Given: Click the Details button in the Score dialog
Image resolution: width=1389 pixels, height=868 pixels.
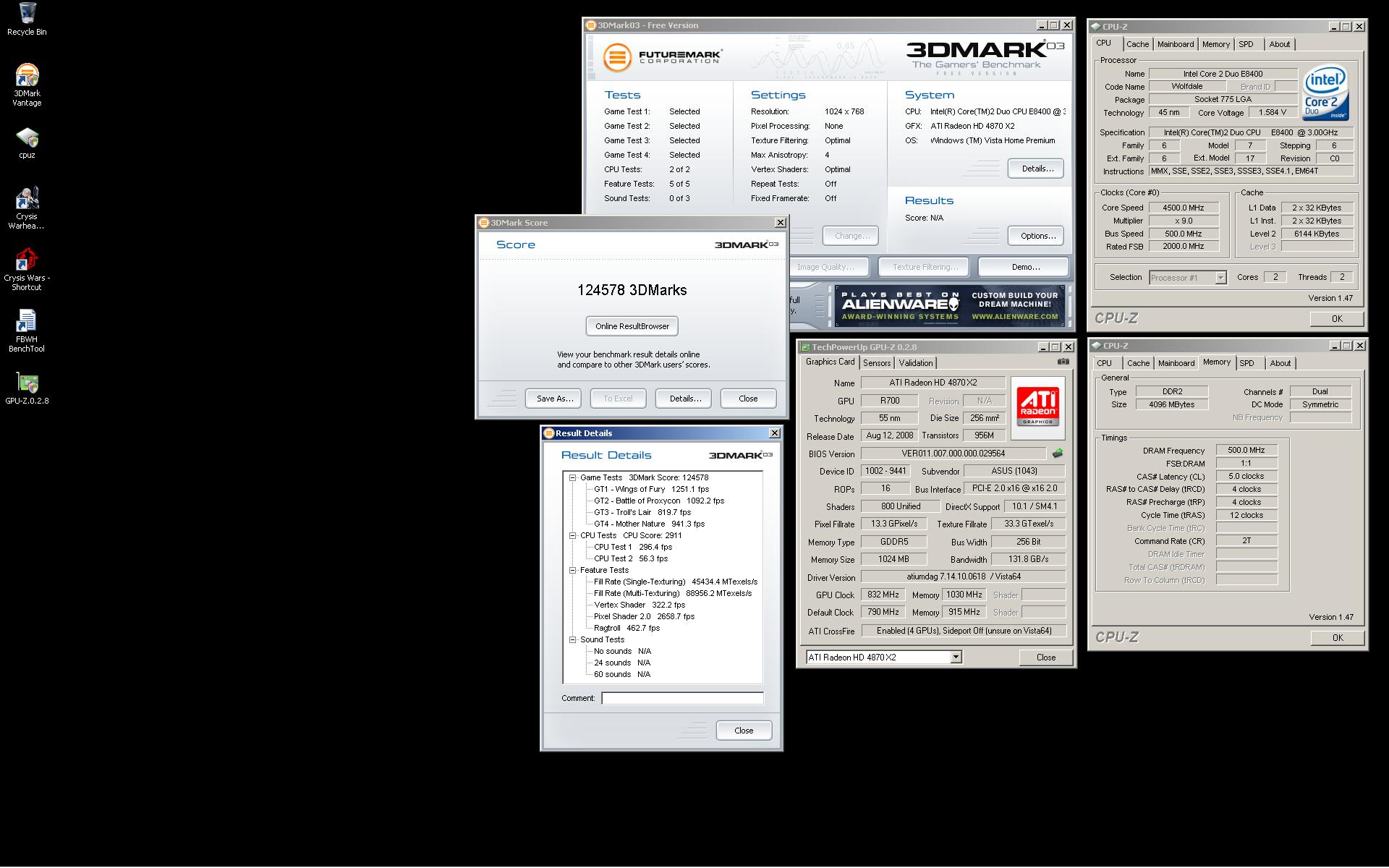Looking at the screenshot, I should [684, 399].
